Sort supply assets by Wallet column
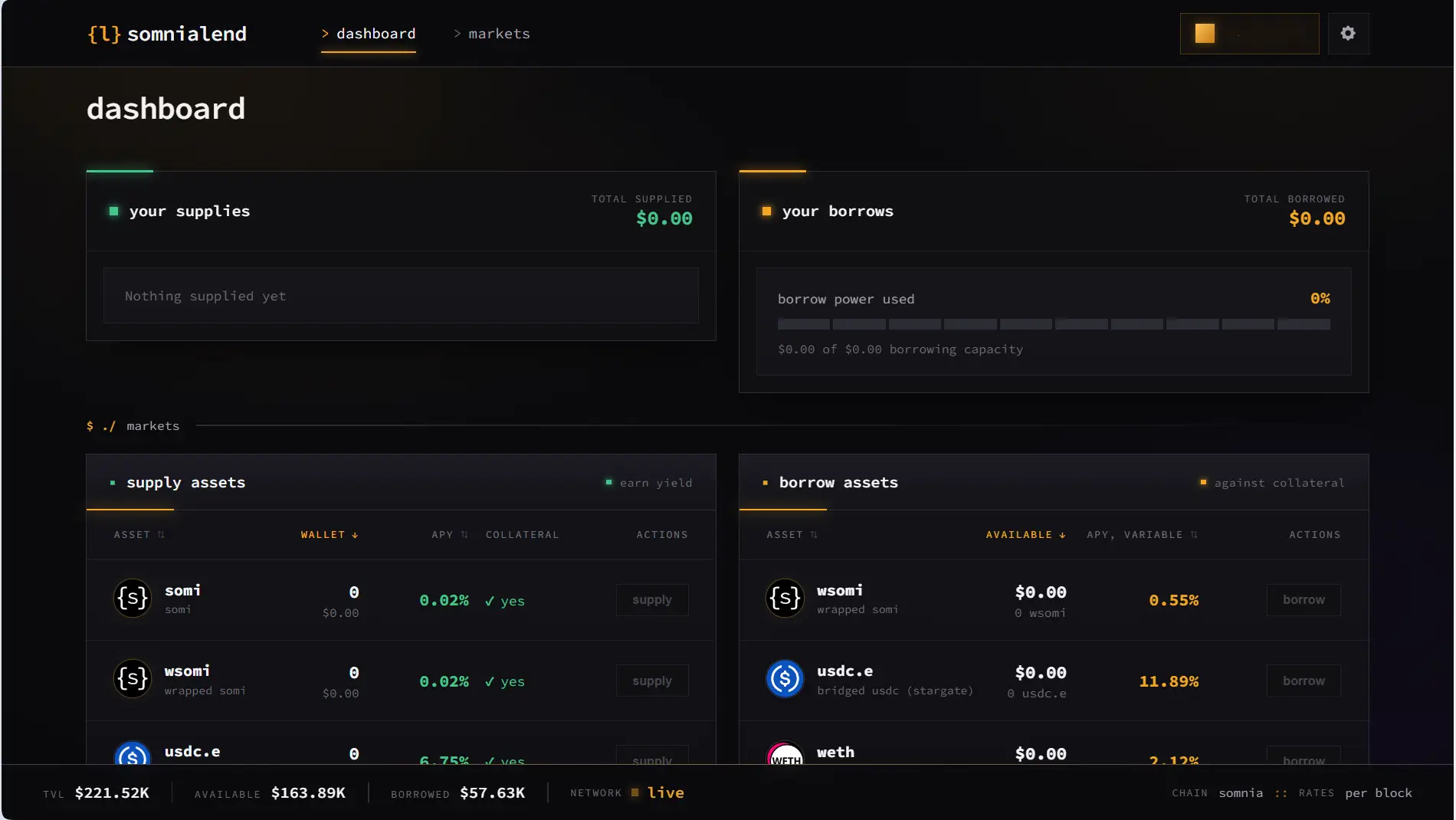Screen dimensions: 1456x820 [x=330, y=535]
